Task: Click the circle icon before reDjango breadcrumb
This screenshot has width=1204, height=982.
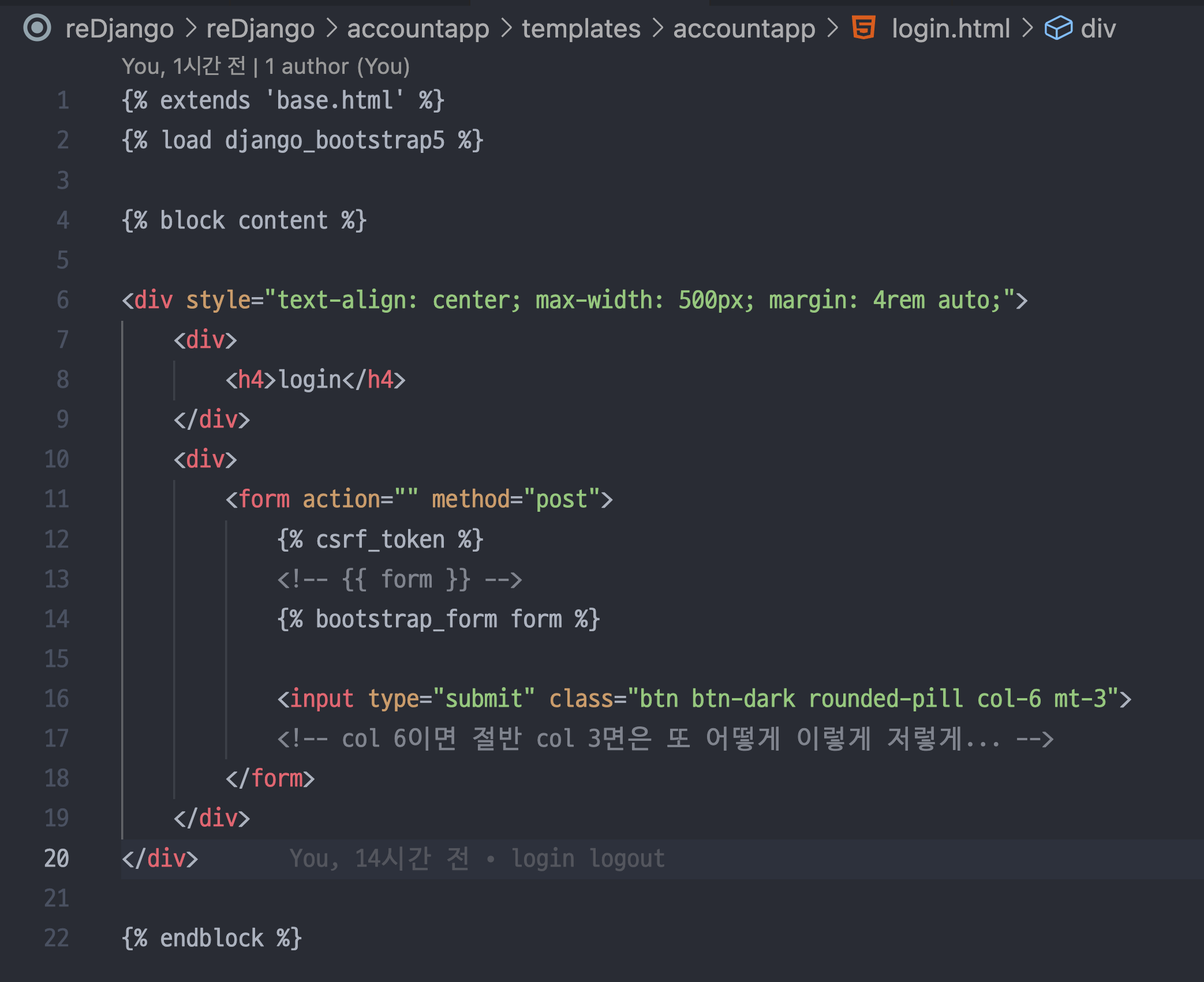Action: [37, 28]
